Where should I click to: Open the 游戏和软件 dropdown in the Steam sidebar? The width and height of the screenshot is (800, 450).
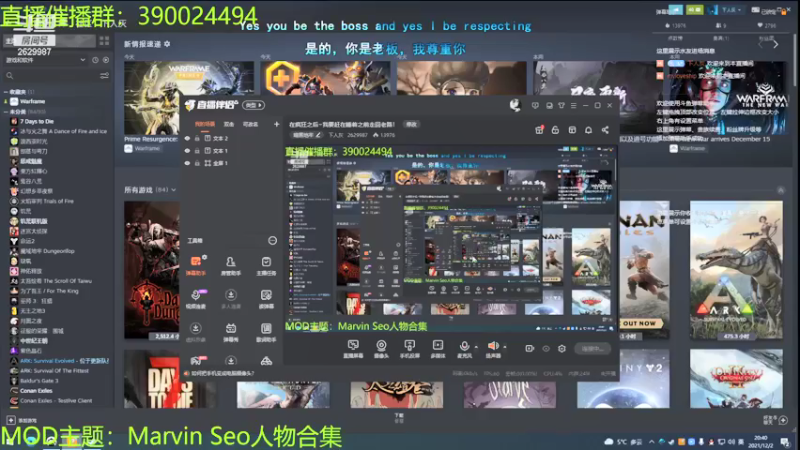click(45, 60)
